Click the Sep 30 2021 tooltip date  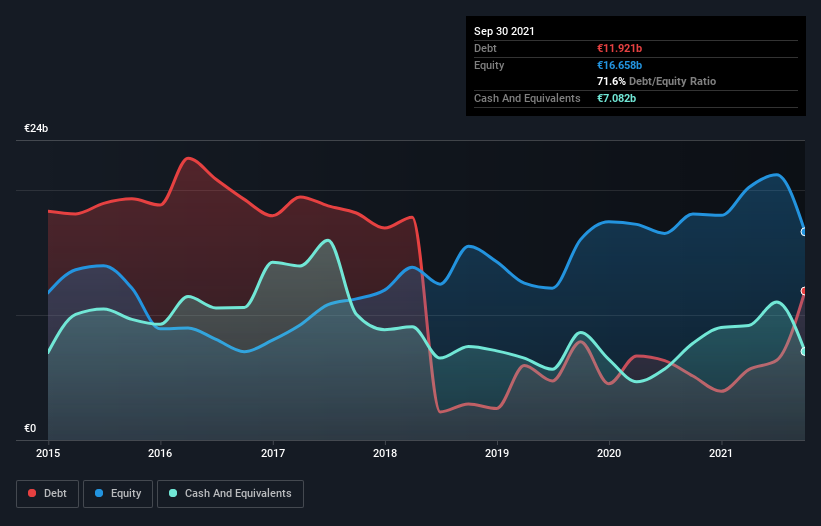[x=504, y=31]
